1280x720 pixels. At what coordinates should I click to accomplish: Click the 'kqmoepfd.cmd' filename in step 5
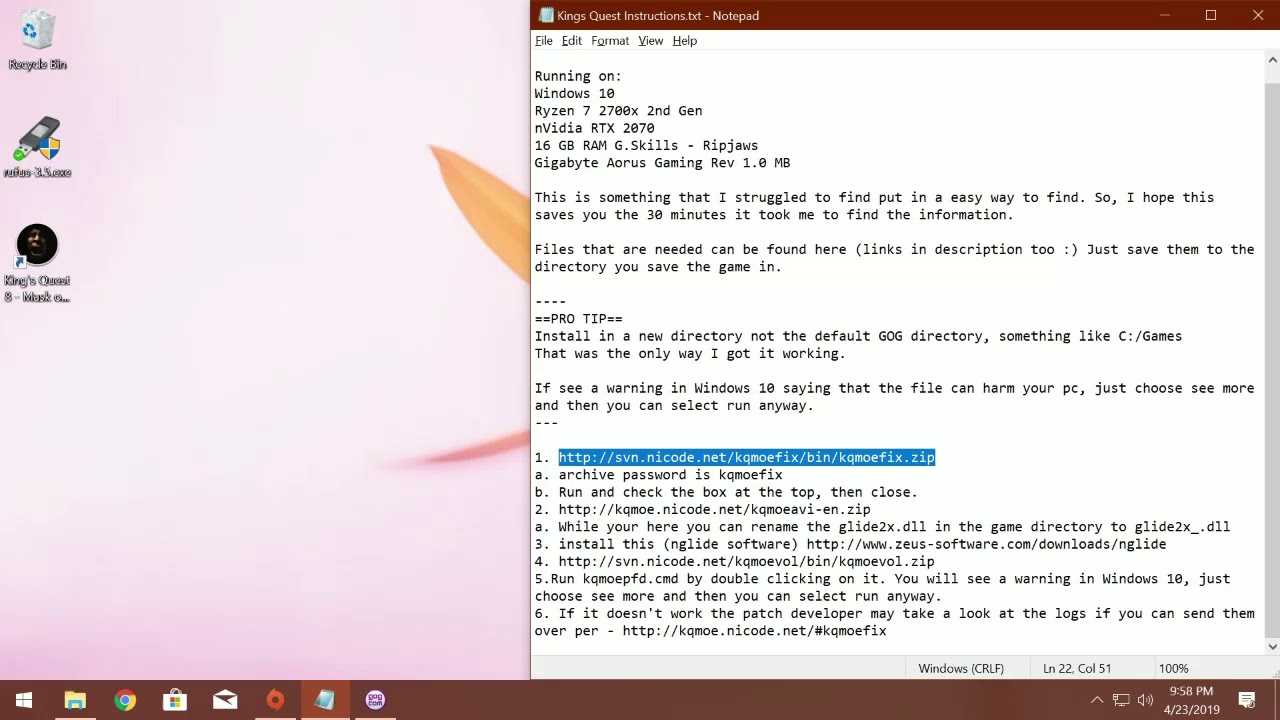(630, 579)
